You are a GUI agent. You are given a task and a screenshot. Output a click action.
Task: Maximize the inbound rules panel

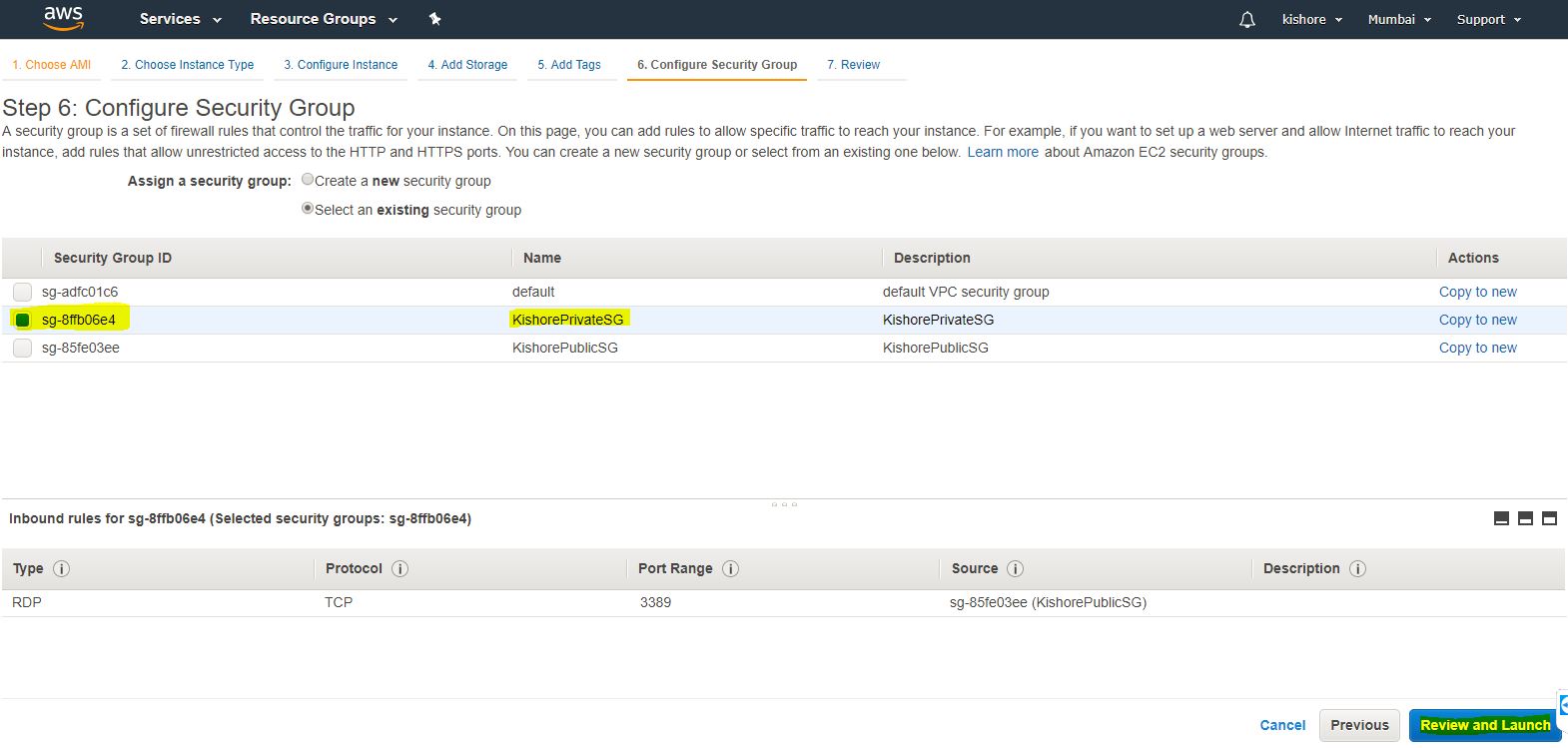tap(1549, 518)
